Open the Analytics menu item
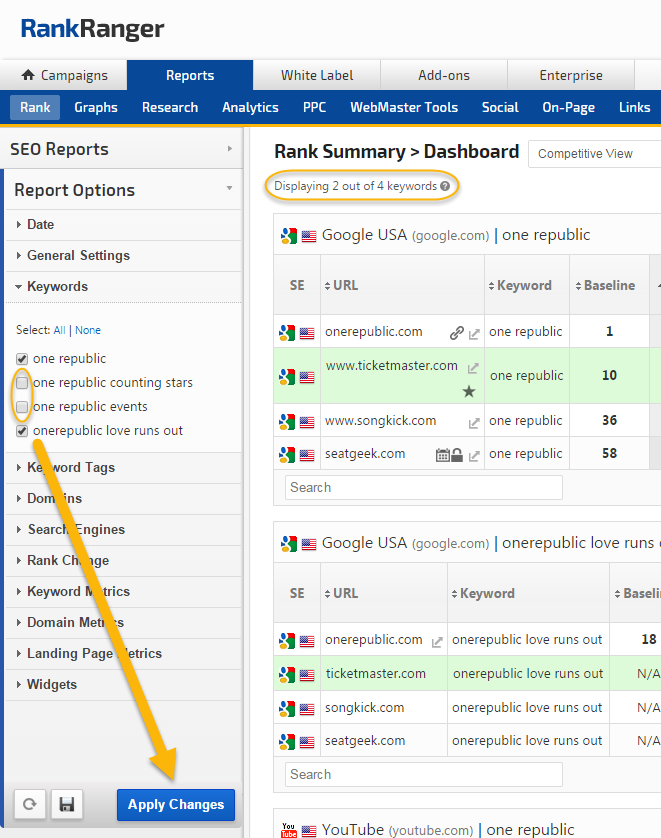This screenshot has width=661, height=838. coord(250,107)
